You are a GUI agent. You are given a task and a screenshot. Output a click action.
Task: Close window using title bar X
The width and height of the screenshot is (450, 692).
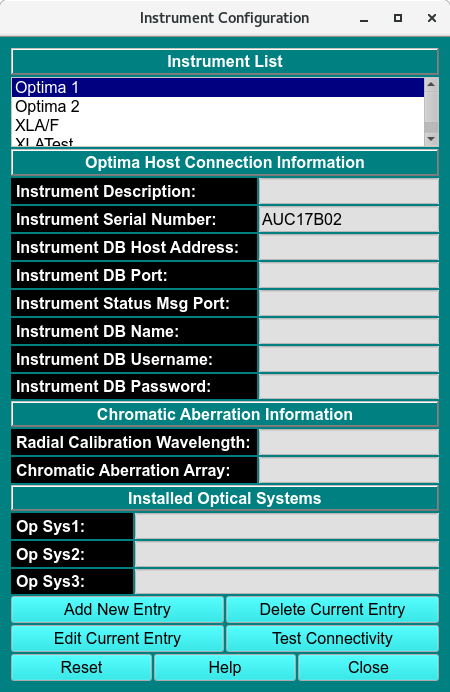431,18
